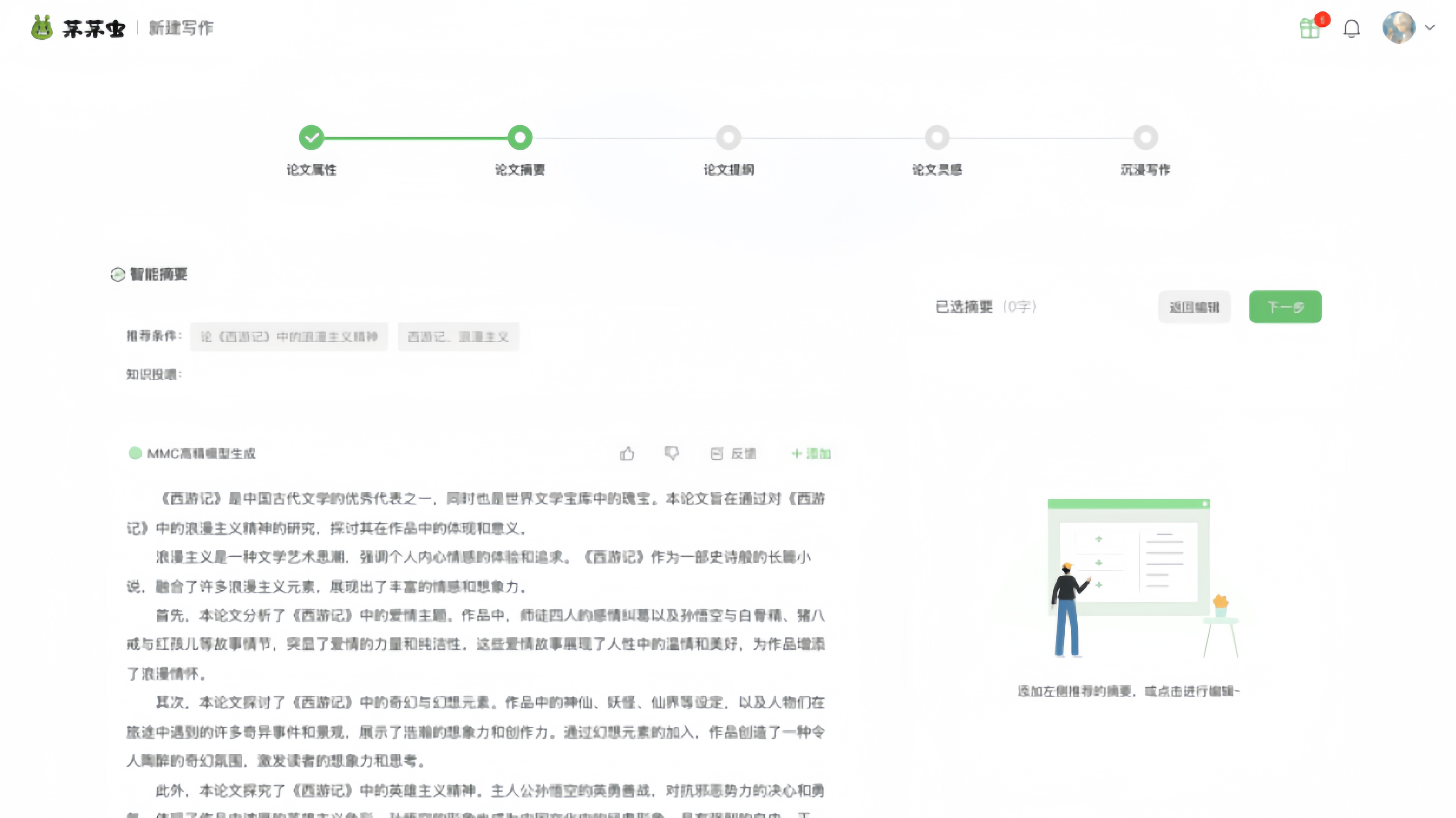Click the thumbs-down dislike icon
Viewport: 1456px width, 818px height.
[671, 454]
